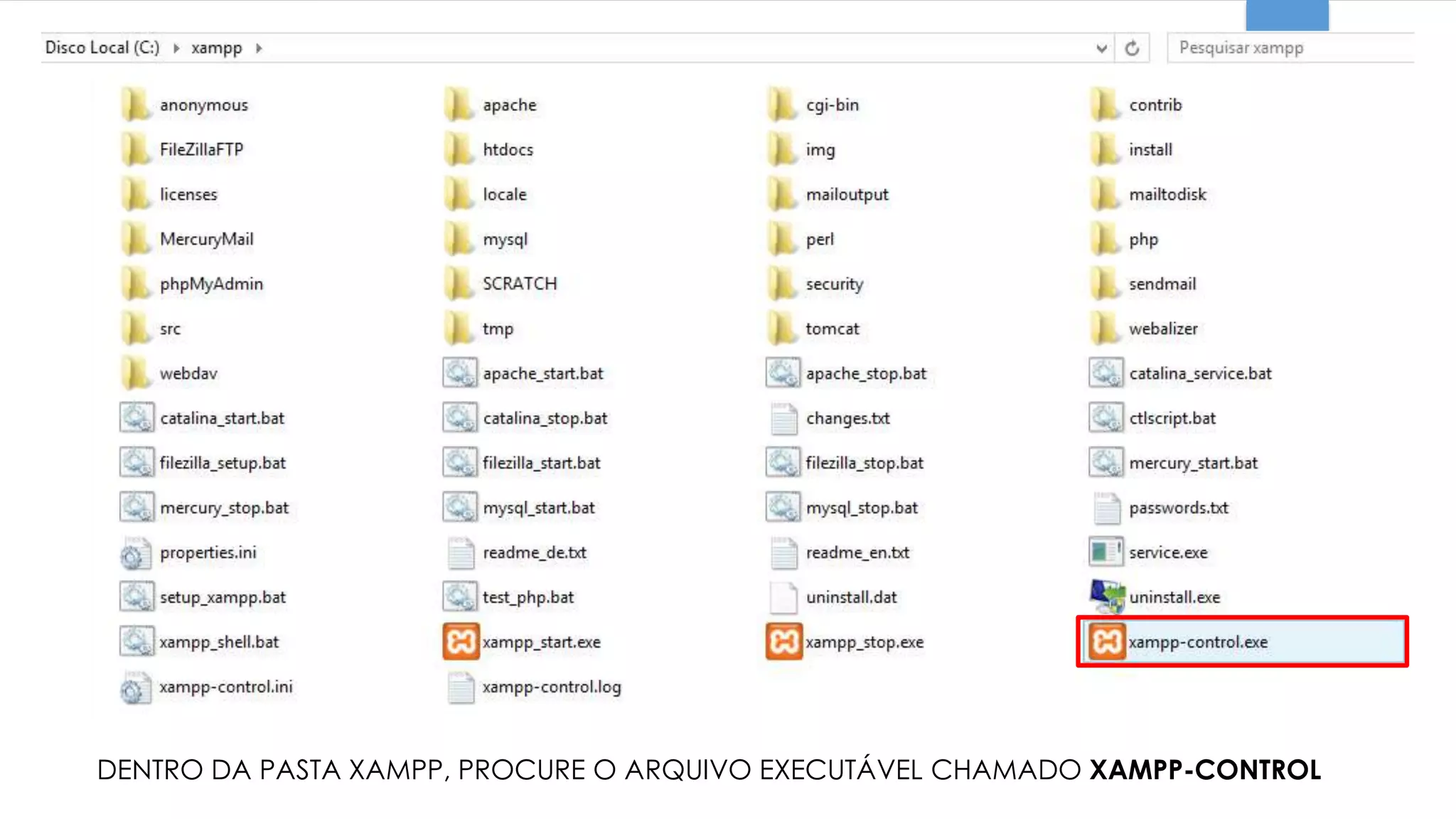
Task: Click the xampp breadcrumb segment
Action: point(217,48)
